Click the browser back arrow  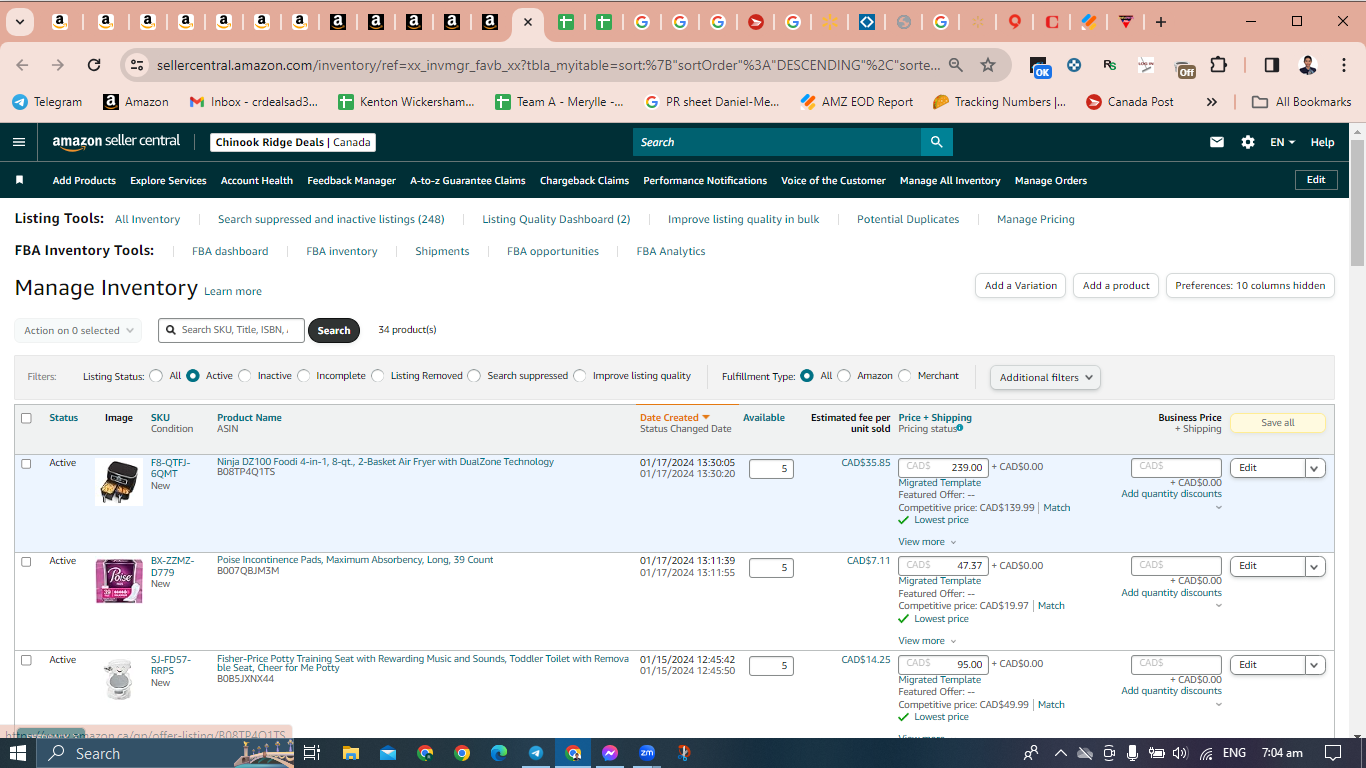[x=22, y=65]
